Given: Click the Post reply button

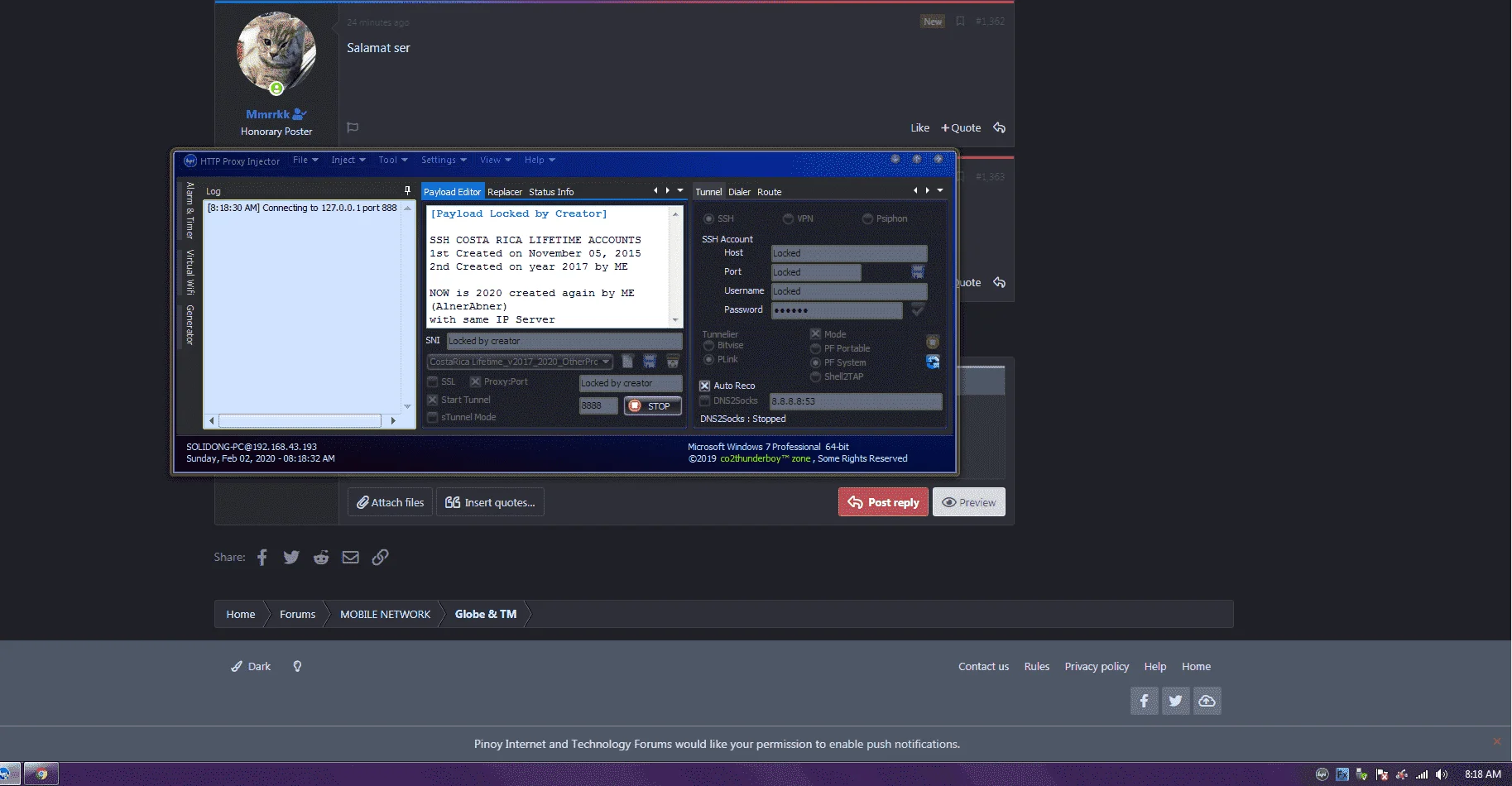Looking at the screenshot, I should (883, 502).
